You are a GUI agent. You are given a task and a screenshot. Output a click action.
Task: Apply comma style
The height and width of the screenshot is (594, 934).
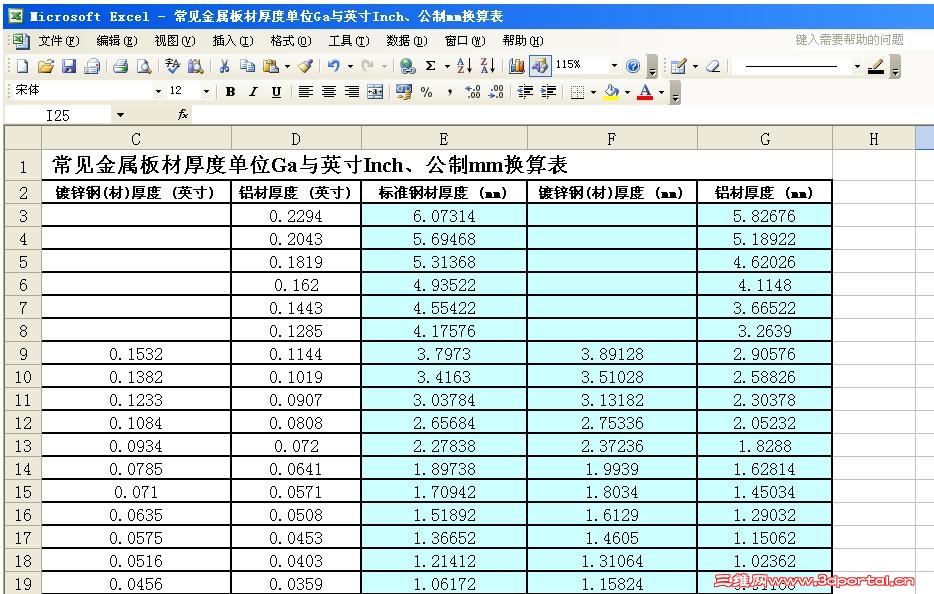click(x=450, y=92)
